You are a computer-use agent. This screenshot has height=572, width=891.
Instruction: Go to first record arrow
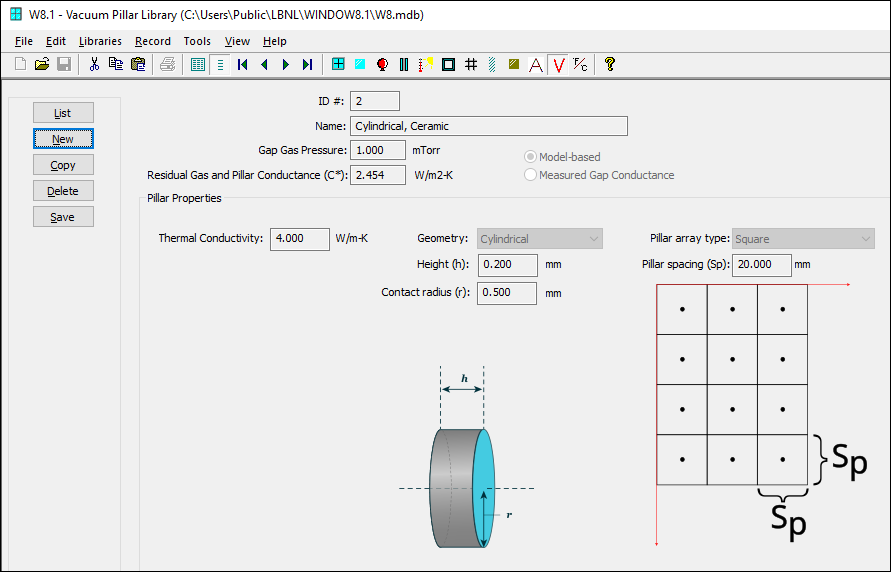pyautogui.click(x=243, y=65)
